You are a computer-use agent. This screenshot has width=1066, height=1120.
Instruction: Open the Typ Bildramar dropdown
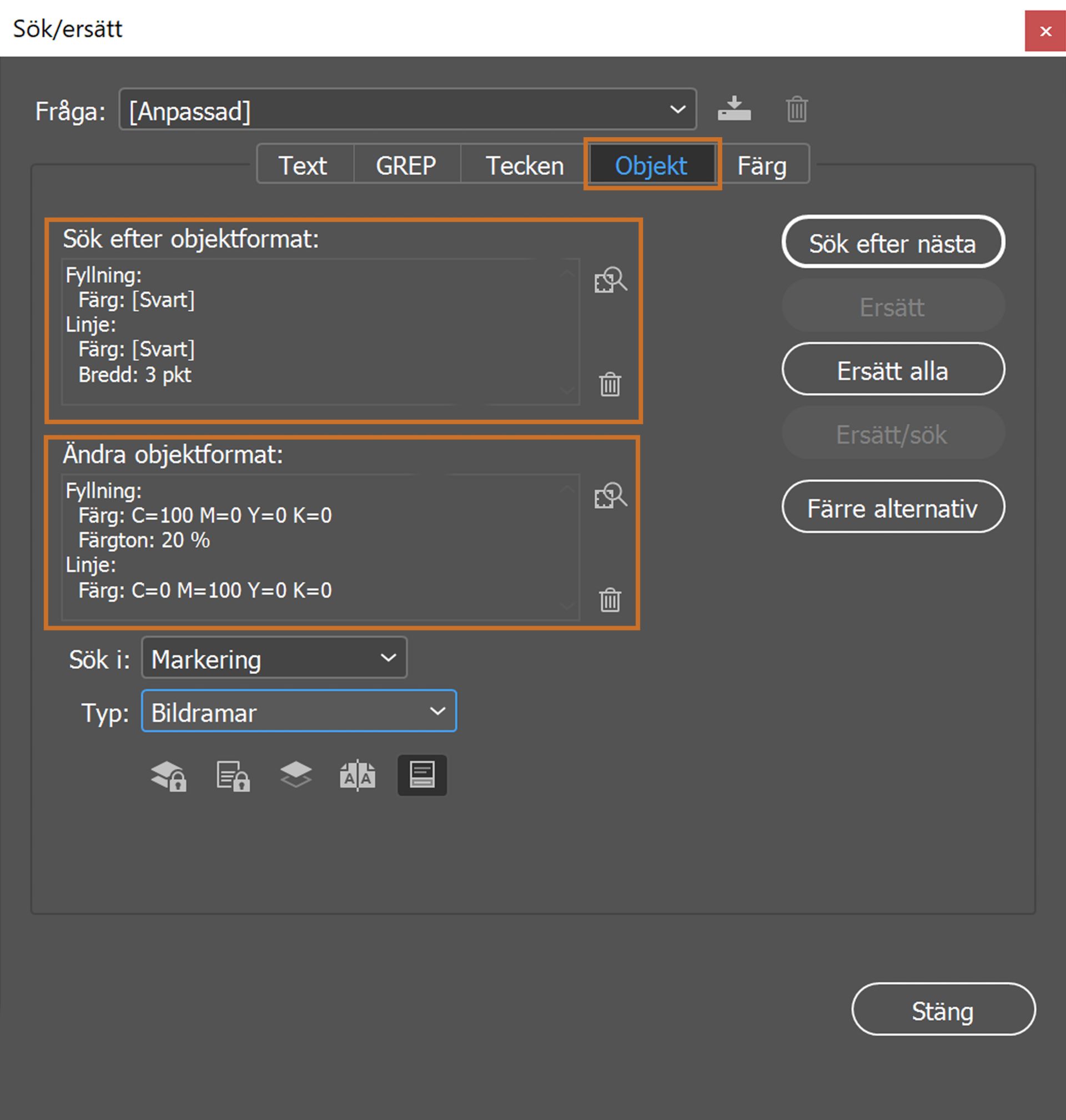(x=298, y=711)
